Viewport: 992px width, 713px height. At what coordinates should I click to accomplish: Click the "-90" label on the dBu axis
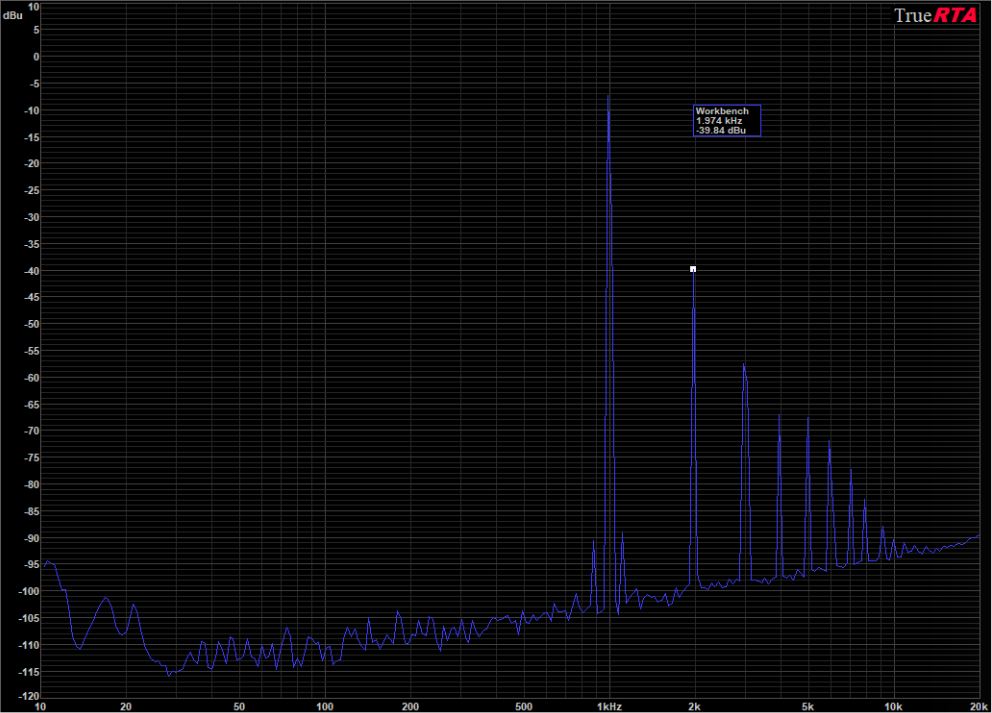coord(31,538)
